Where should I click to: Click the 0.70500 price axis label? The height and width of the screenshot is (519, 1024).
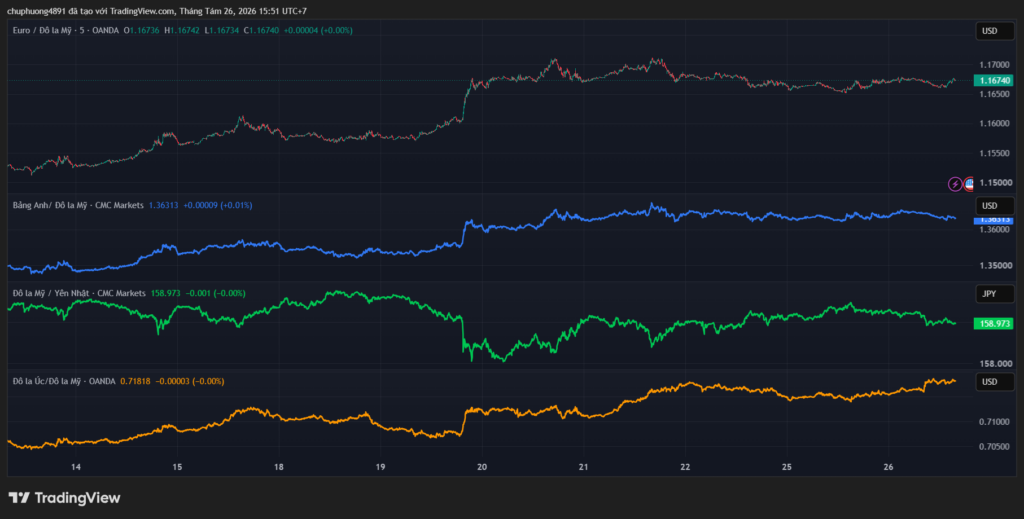[x=993, y=447]
